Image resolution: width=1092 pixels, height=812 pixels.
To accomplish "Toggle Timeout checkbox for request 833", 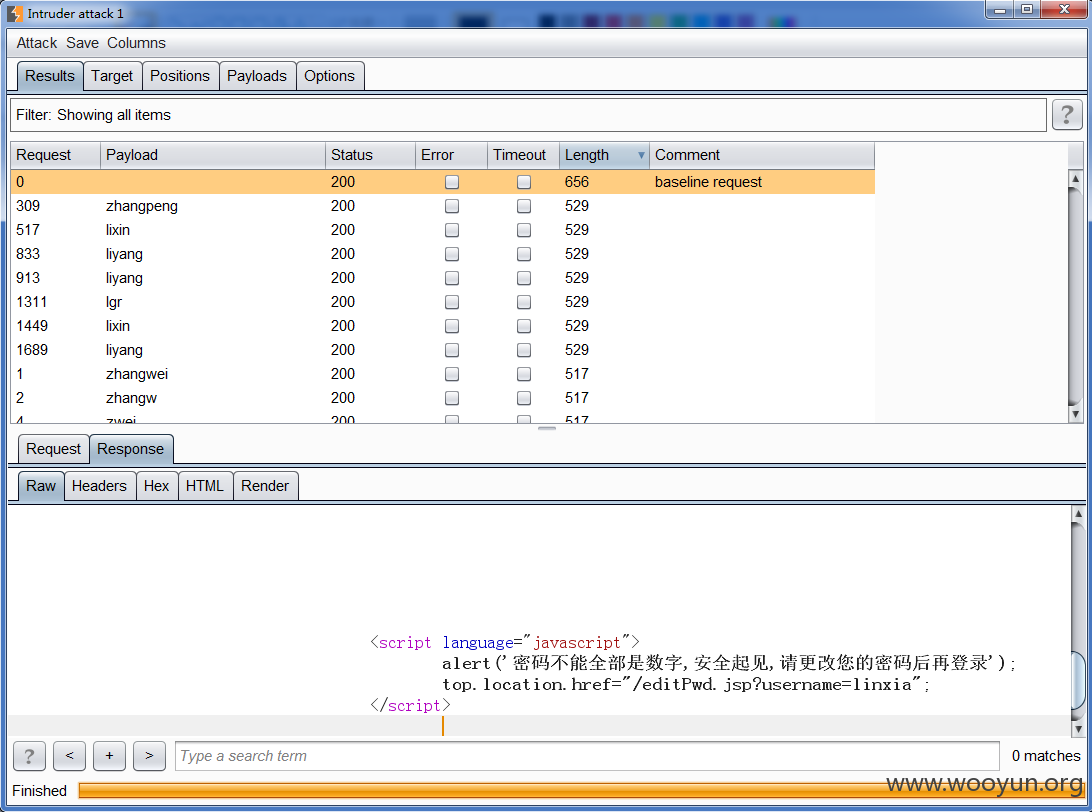I will tap(524, 254).
